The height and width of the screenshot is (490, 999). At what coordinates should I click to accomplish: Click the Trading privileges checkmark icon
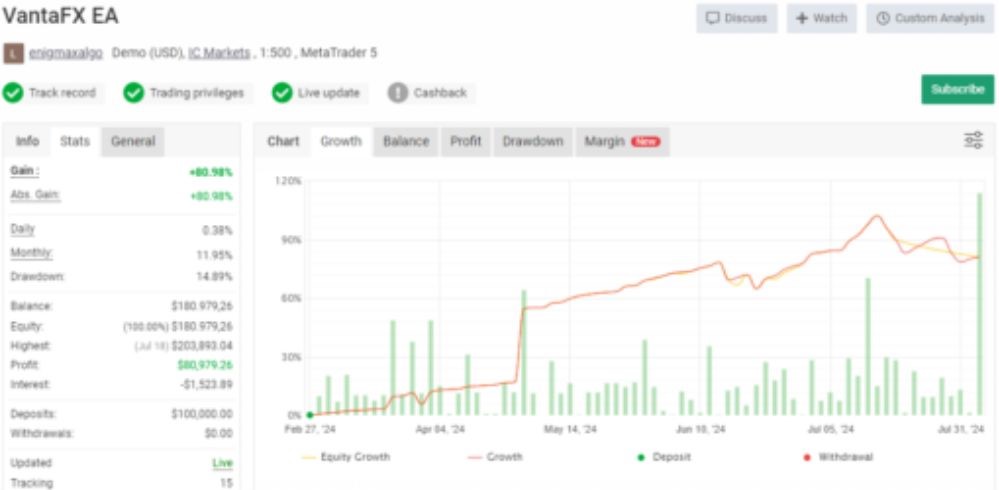pyautogui.click(x=134, y=93)
